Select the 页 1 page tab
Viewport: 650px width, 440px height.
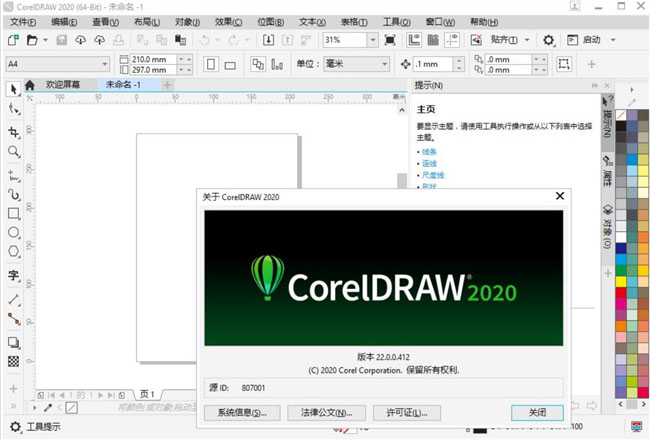pyautogui.click(x=147, y=394)
